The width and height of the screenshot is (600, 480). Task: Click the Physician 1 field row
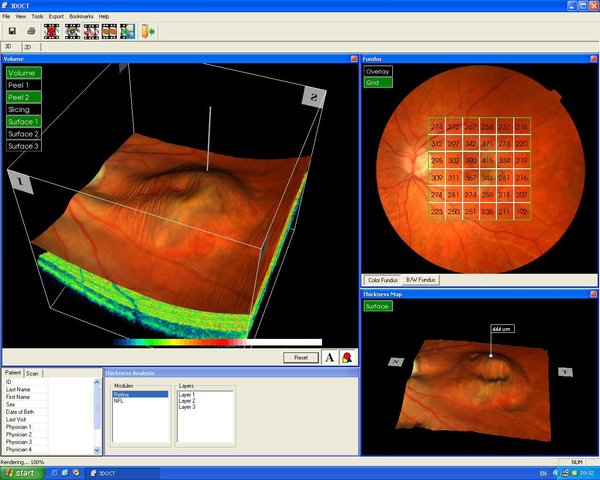[48, 427]
